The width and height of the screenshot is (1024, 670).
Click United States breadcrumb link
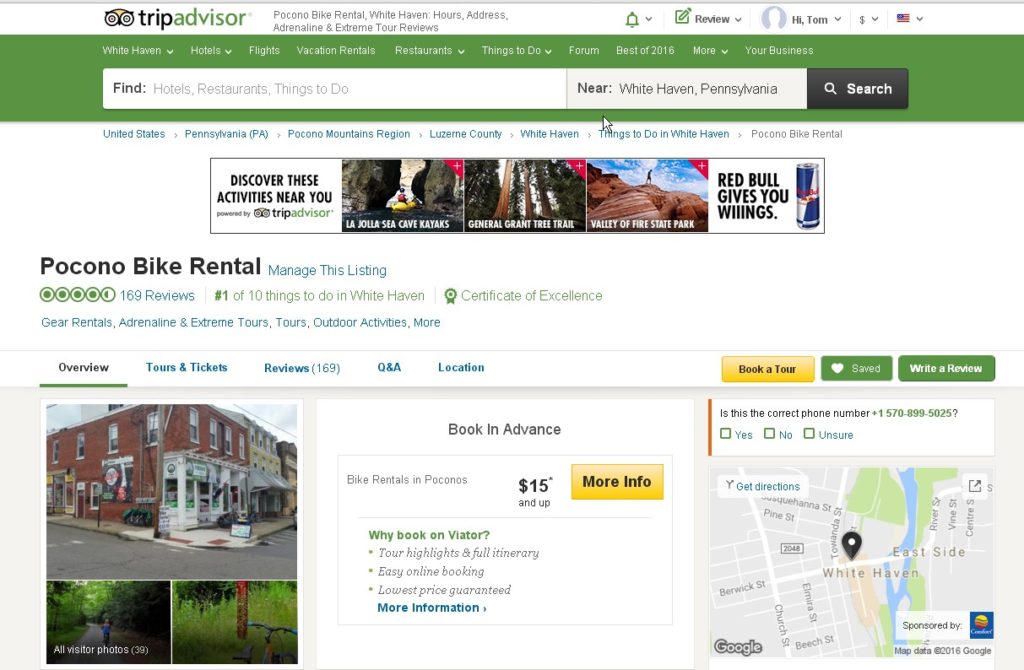(x=134, y=134)
